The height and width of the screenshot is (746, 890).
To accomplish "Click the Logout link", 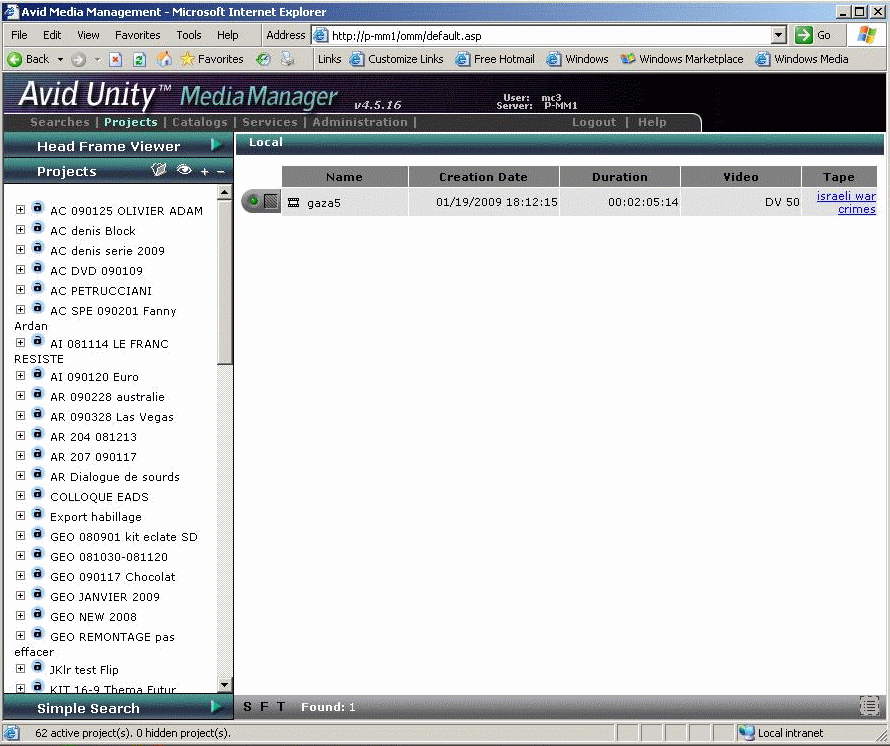I will tap(594, 122).
